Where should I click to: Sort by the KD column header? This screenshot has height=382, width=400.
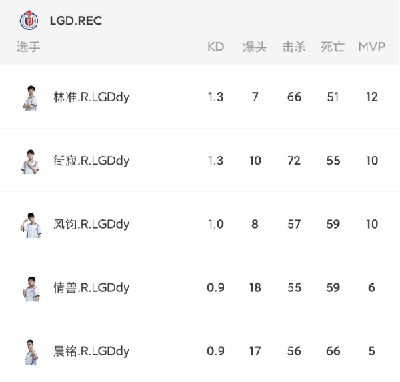(x=216, y=47)
